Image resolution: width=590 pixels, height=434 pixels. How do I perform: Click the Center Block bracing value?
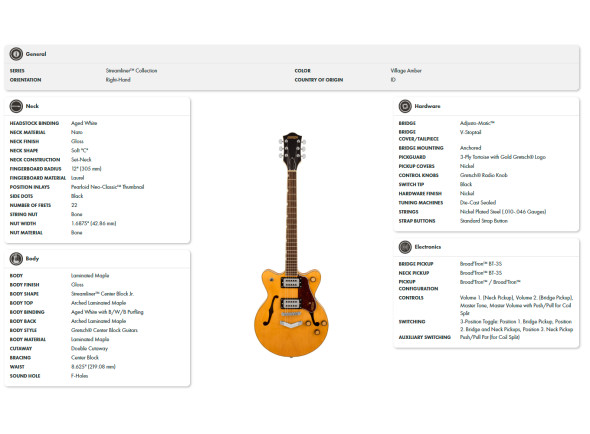(85, 358)
